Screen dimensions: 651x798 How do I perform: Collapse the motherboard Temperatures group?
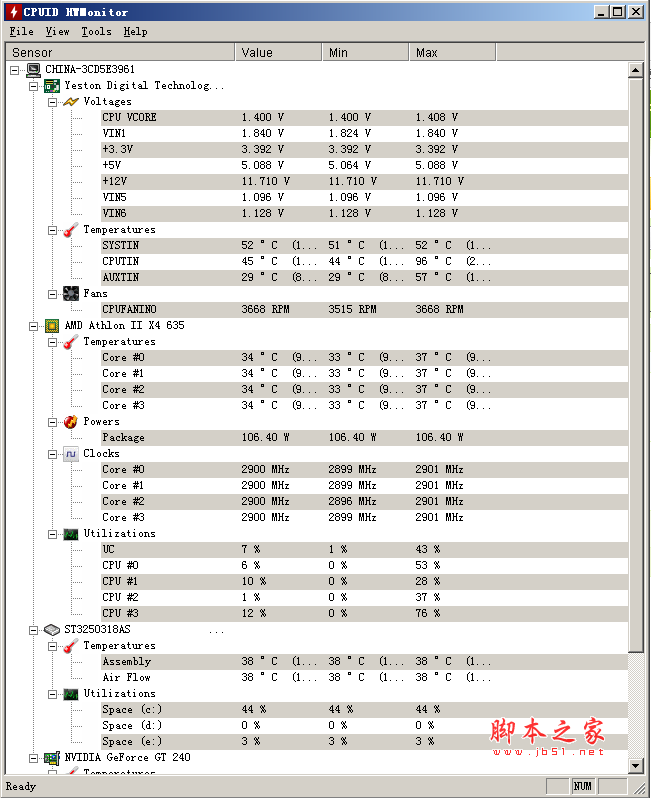(52, 230)
